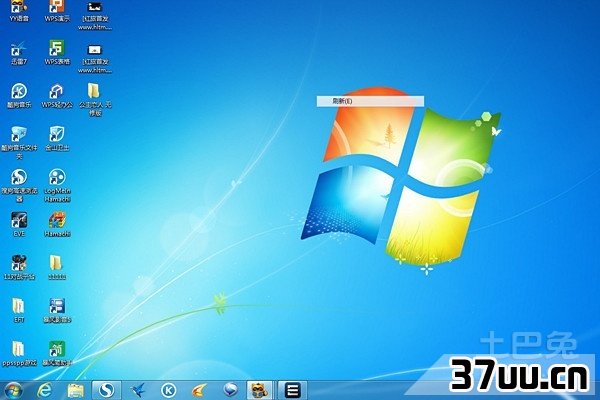600x400 pixels.
Task: Launch the 金山卫士 shield shortcut
Action: pos(57,139)
